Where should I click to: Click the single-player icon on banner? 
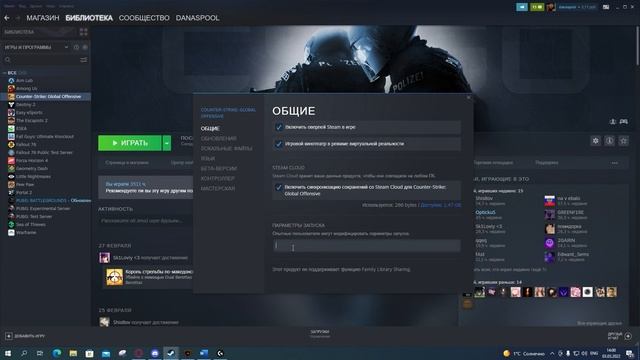tap(613, 122)
